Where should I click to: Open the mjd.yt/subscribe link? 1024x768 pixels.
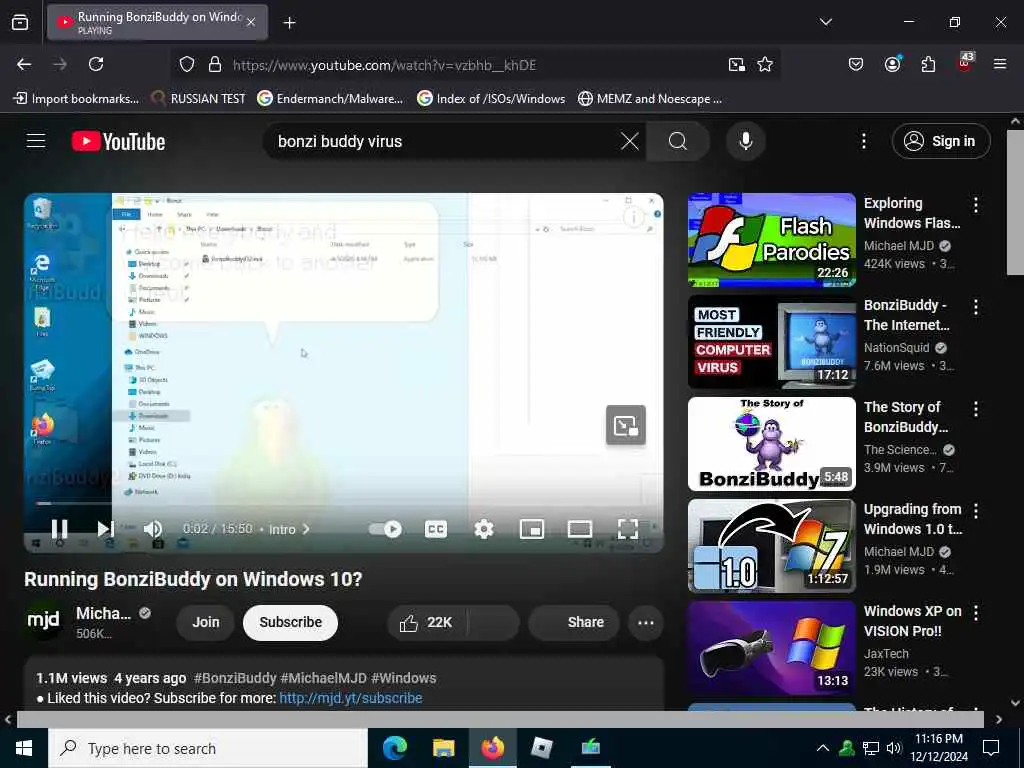click(351, 698)
